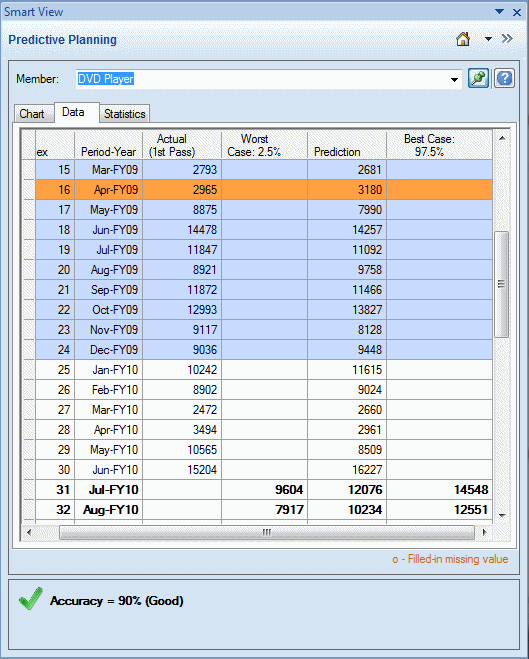The width and height of the screenshot is (529, 659).
Task: Click the Oct-FY09 period cell
Action: pos(108,310)
